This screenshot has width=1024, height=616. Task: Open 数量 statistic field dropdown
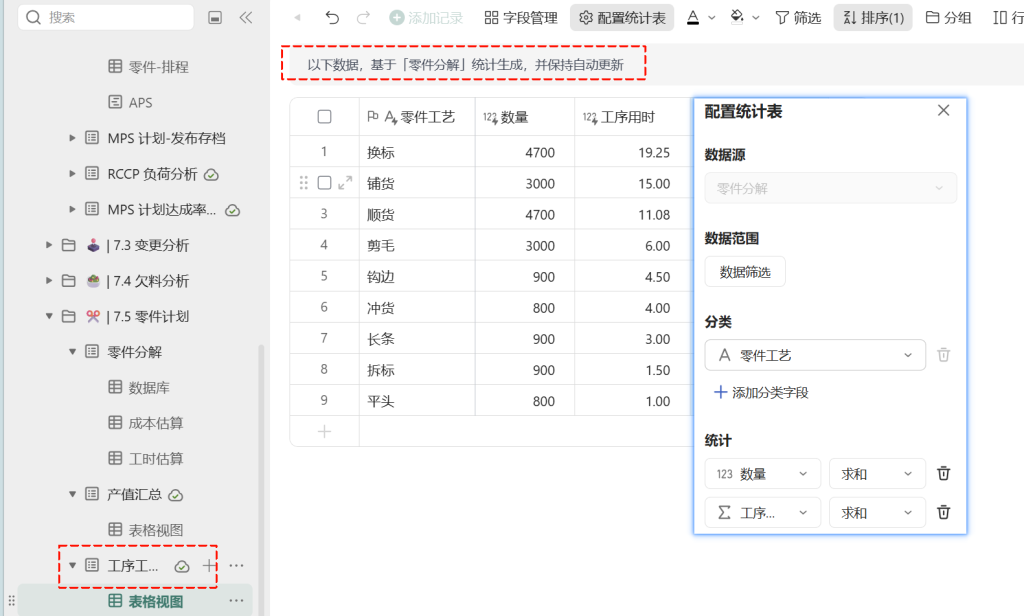pos(762,474)
